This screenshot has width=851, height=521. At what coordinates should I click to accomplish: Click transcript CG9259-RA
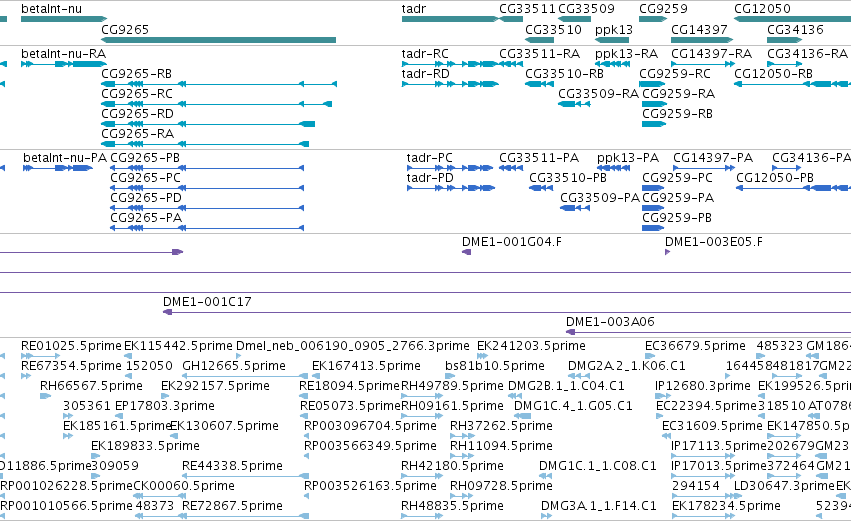point(655,104)
